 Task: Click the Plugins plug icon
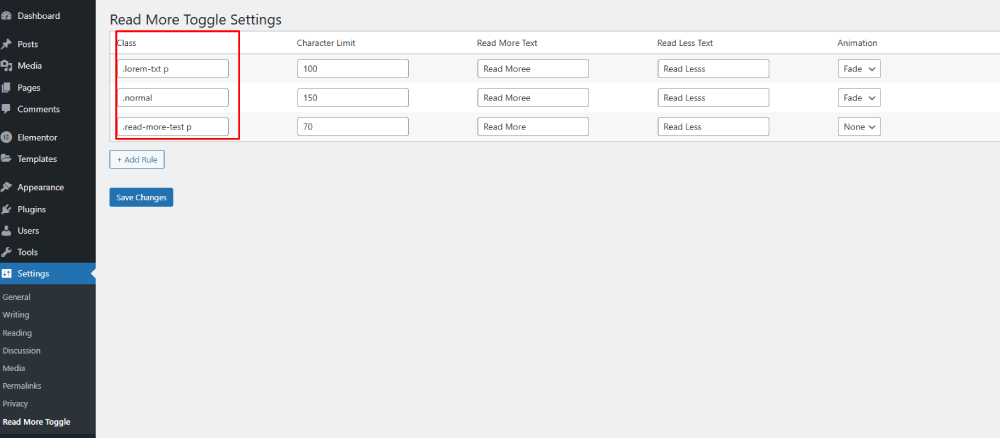point(7,209)
